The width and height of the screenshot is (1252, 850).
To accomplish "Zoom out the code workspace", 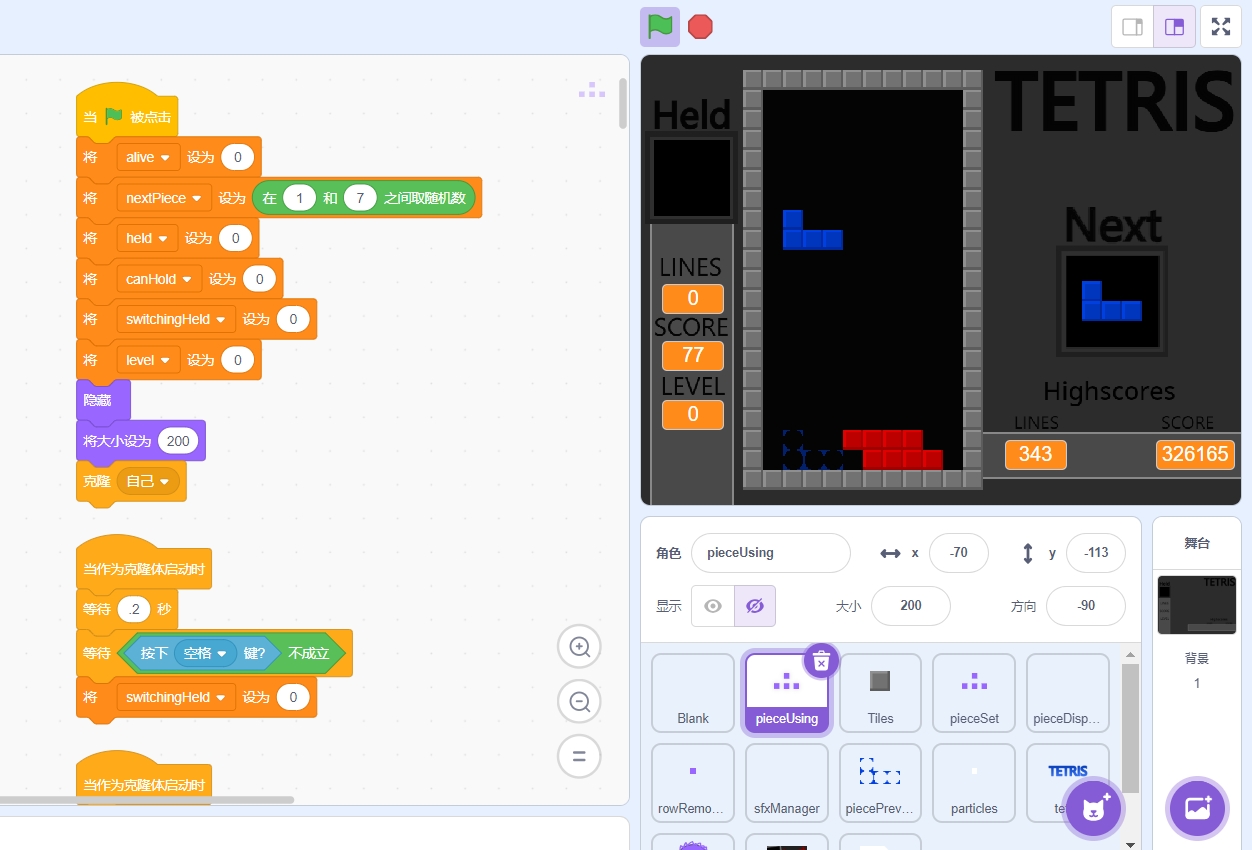I will coord(579,701).
